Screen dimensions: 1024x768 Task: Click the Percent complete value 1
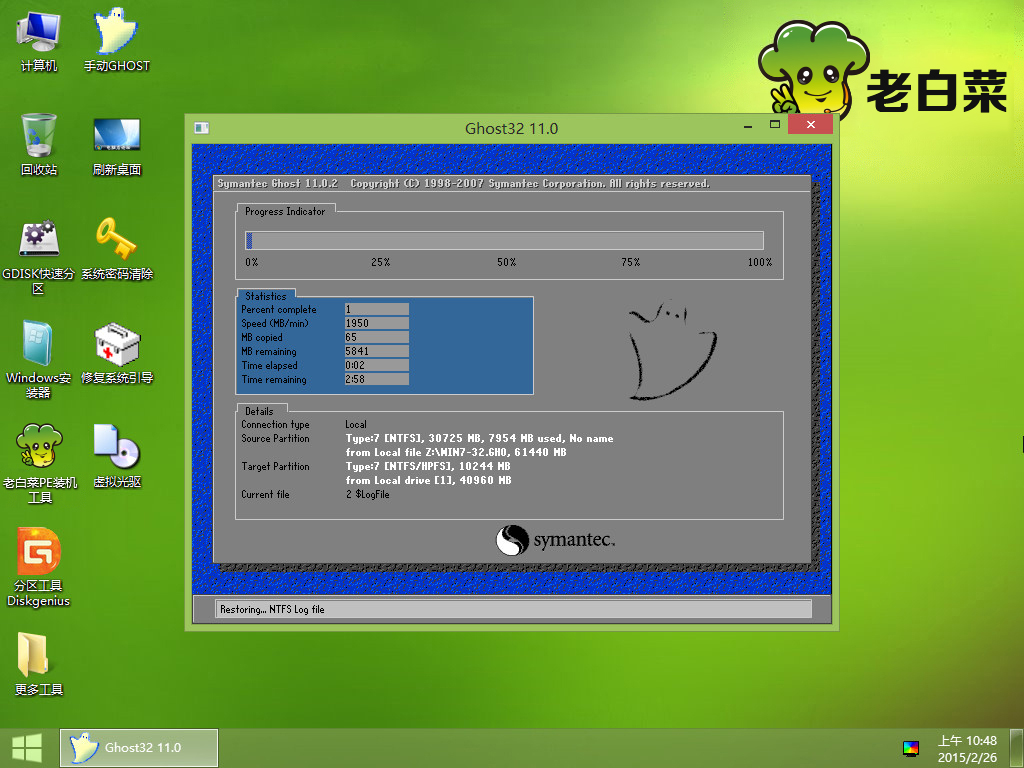377,309
